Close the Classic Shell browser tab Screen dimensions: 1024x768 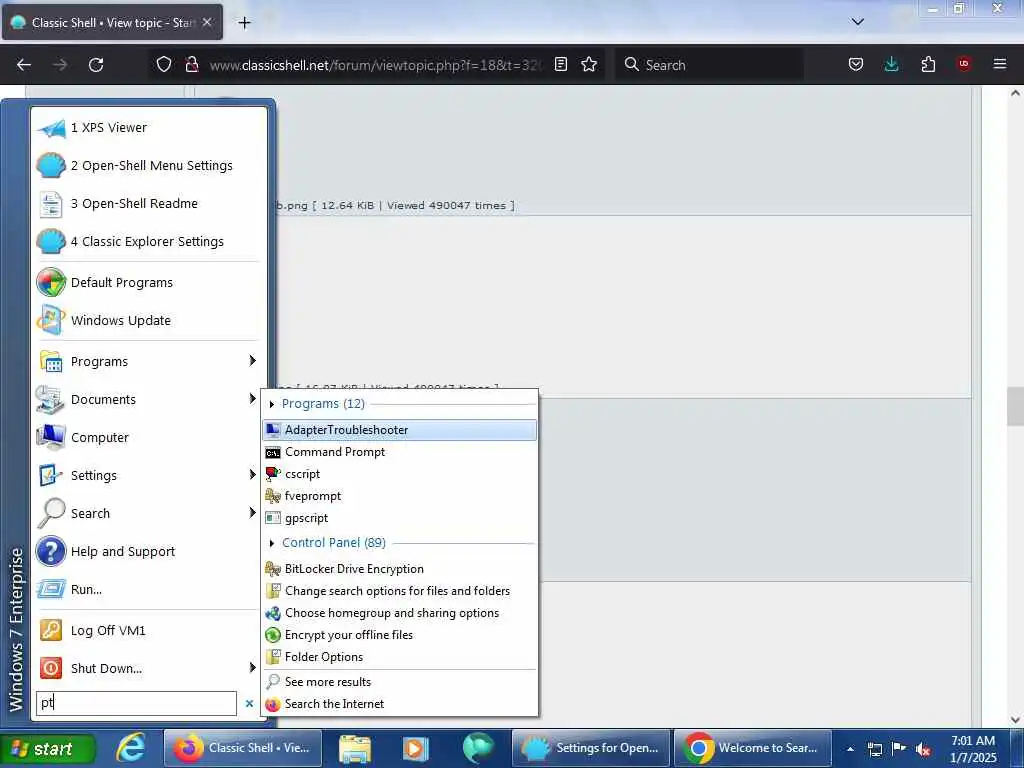[207, 22]
